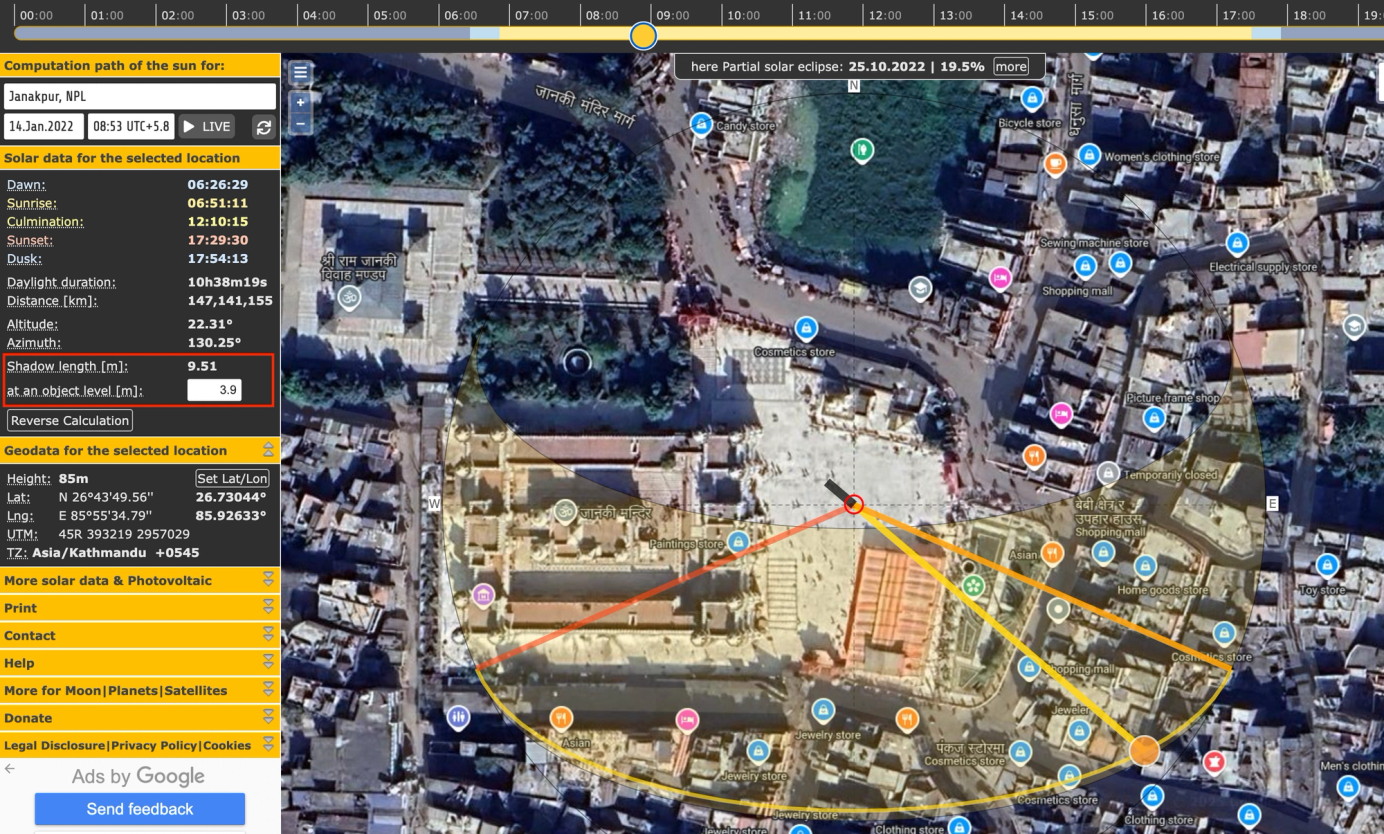The width and height of the screenshot is (1384, 834).
Task: Click the पंकज स्टोरमा cosmetics pin
Action: [x=1019, y=751]
